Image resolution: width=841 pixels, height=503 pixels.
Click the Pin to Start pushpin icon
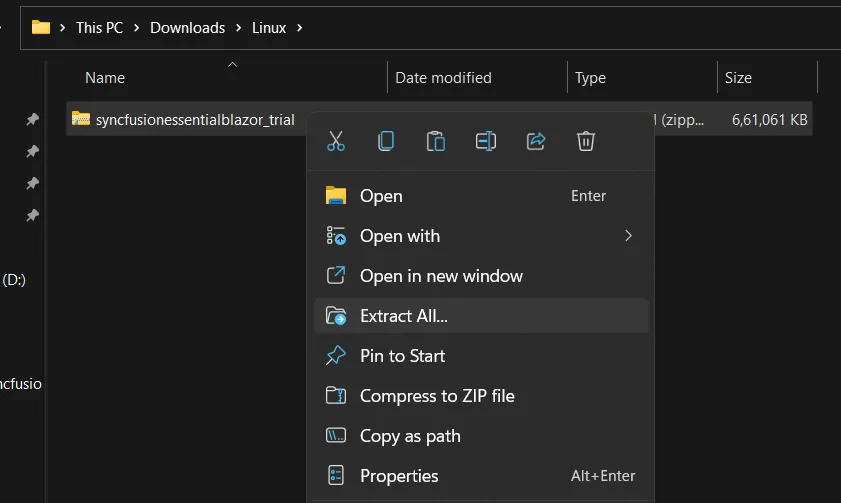point(336,355)
